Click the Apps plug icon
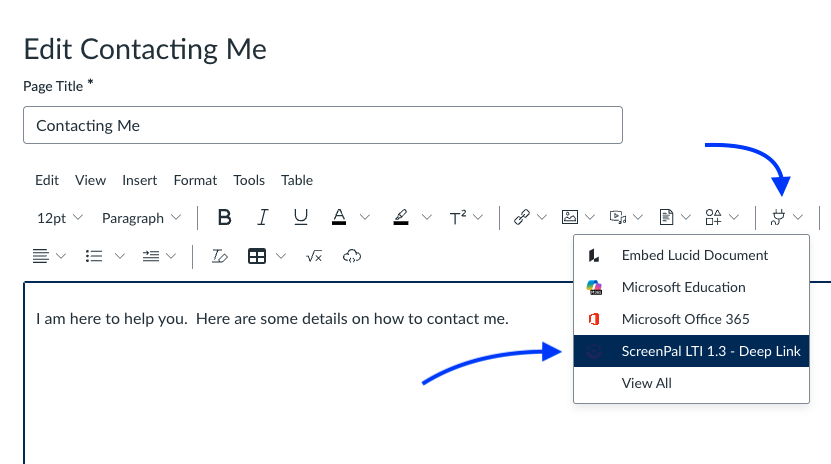Screen dimensions: 831x464 point(777,217)
